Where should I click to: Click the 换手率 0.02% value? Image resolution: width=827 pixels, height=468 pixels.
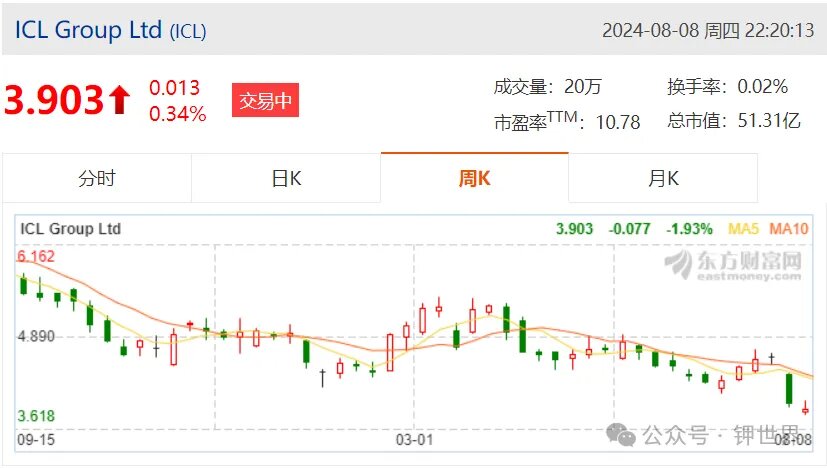point(728,87)
